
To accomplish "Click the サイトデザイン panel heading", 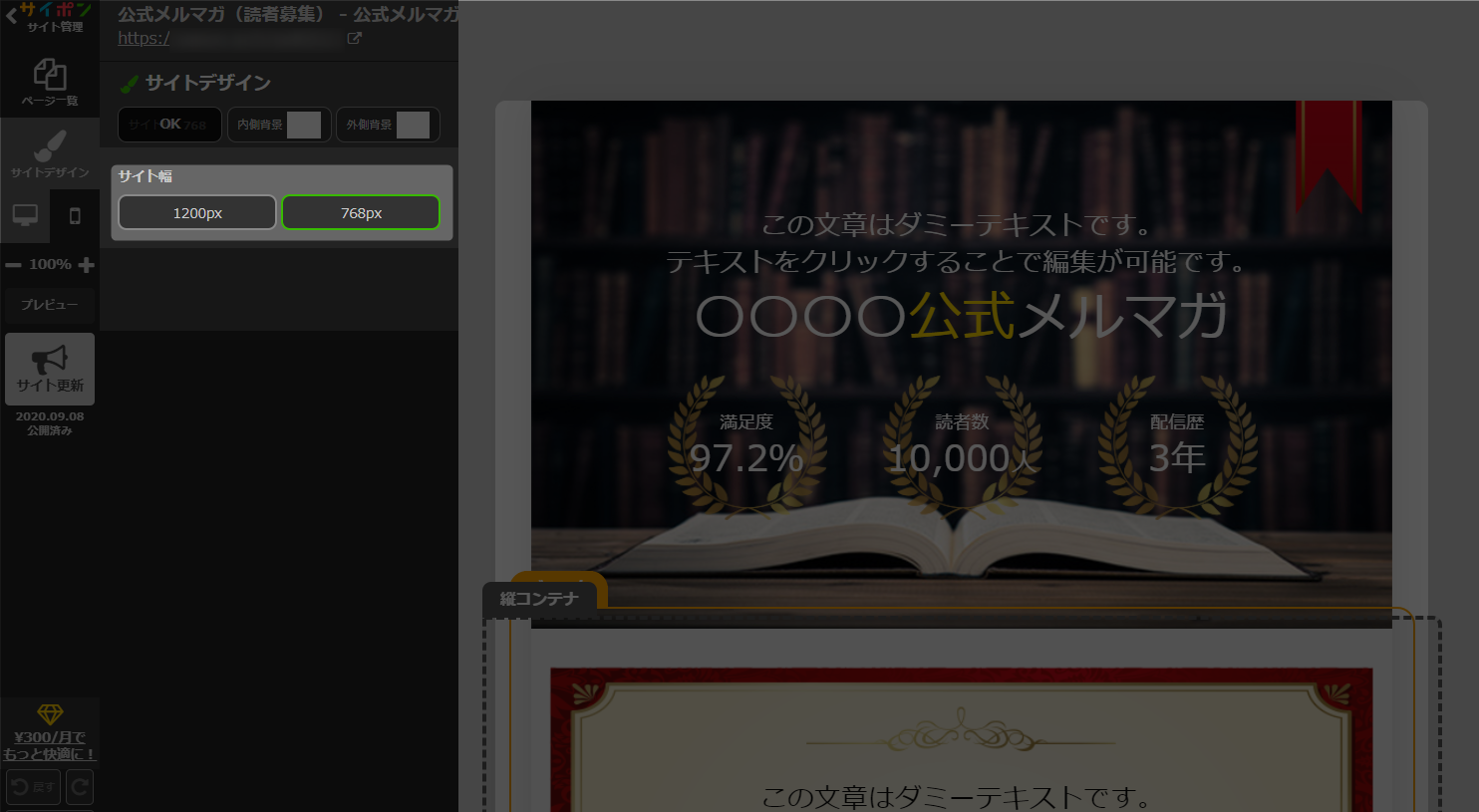I will [195, 83].
